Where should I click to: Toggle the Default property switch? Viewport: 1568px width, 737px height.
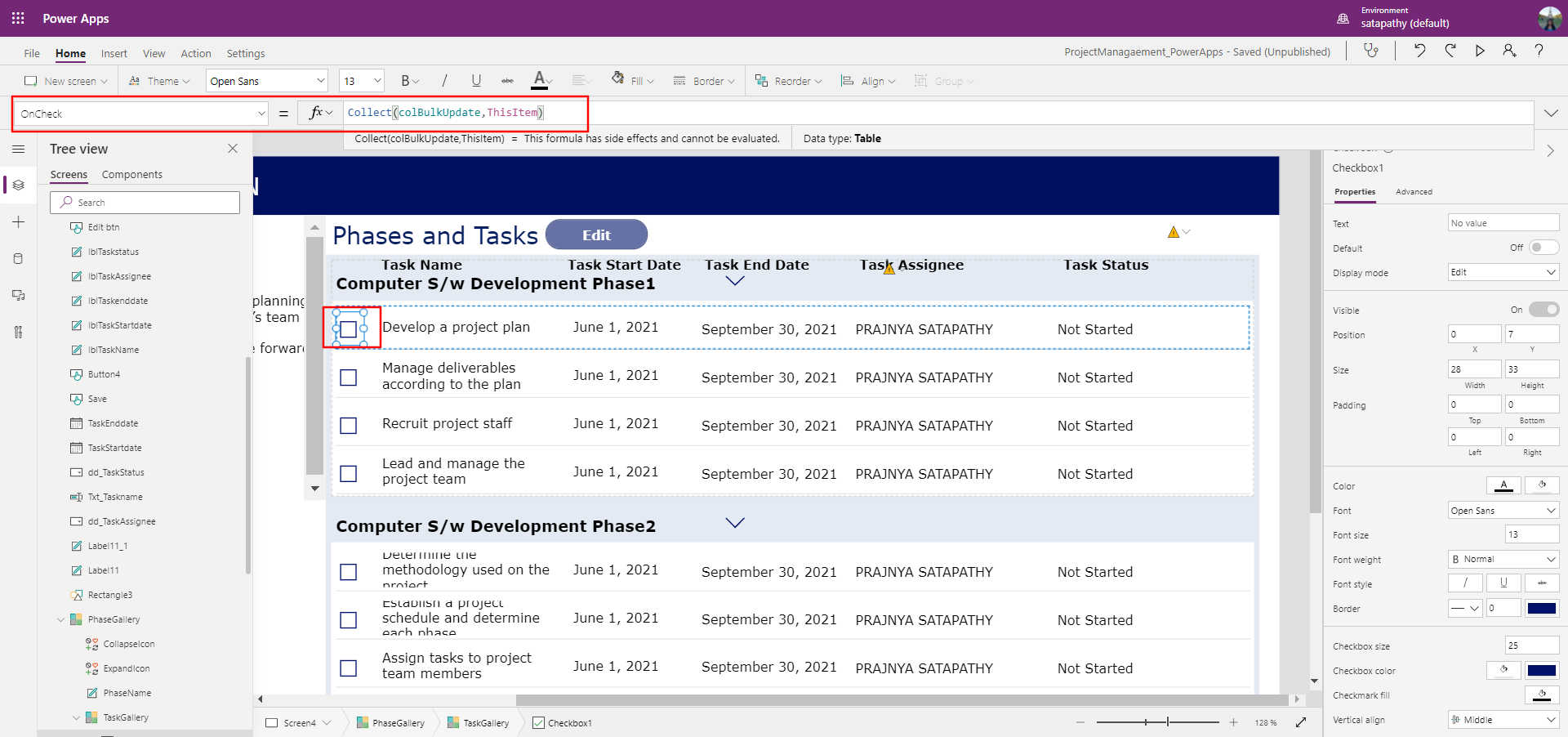[1543, 248]
